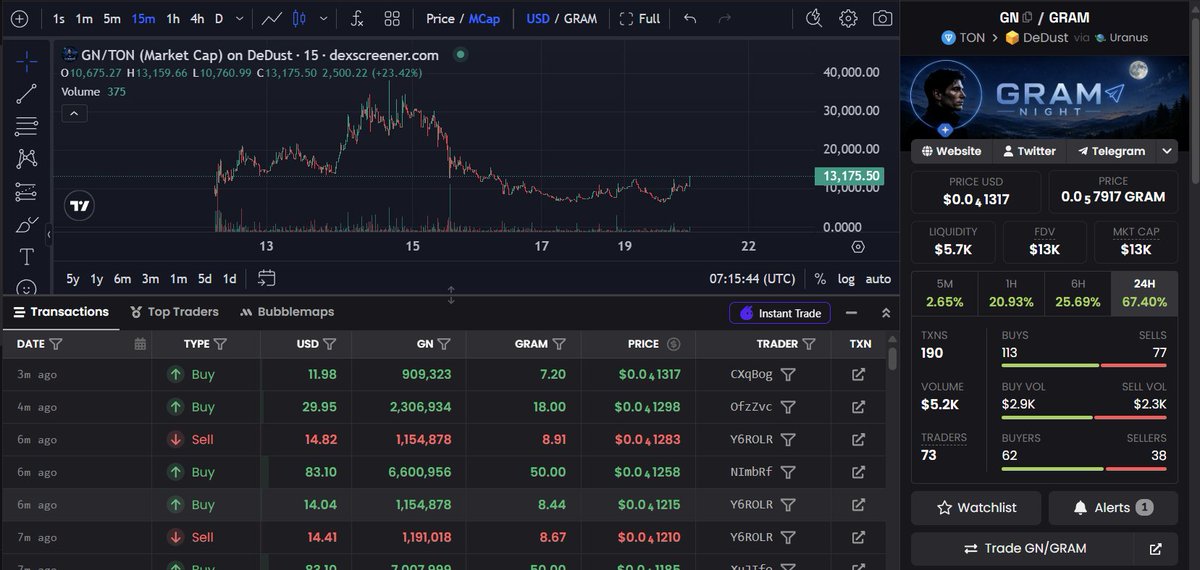Switch to Transactions tab
Image resolution: width=1200 pixels, height=570 pixels.
[x=60, y=312]
